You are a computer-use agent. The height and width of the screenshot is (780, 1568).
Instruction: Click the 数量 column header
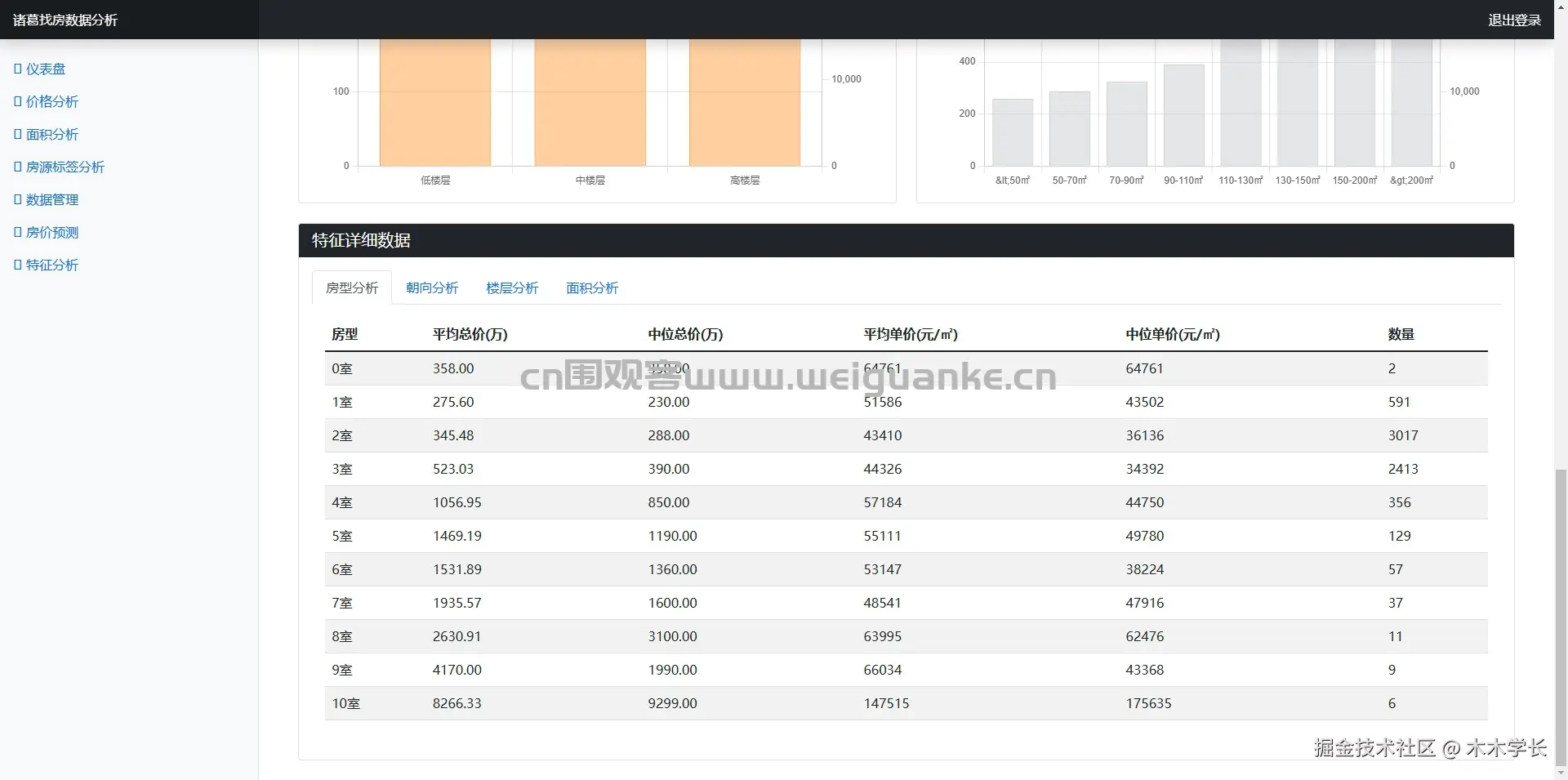click(1401, 334)
